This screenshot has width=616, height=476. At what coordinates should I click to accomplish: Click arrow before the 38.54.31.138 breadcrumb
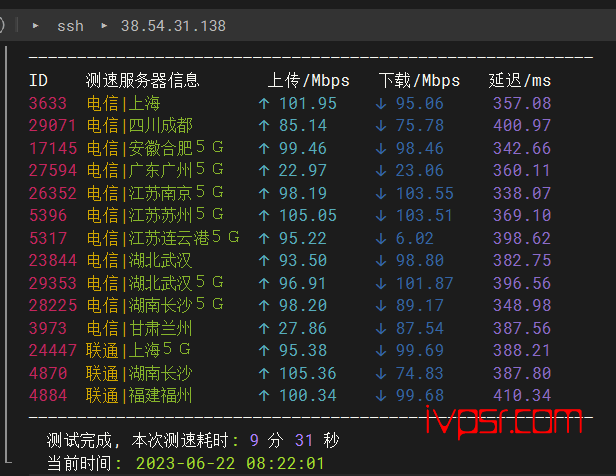104,26
